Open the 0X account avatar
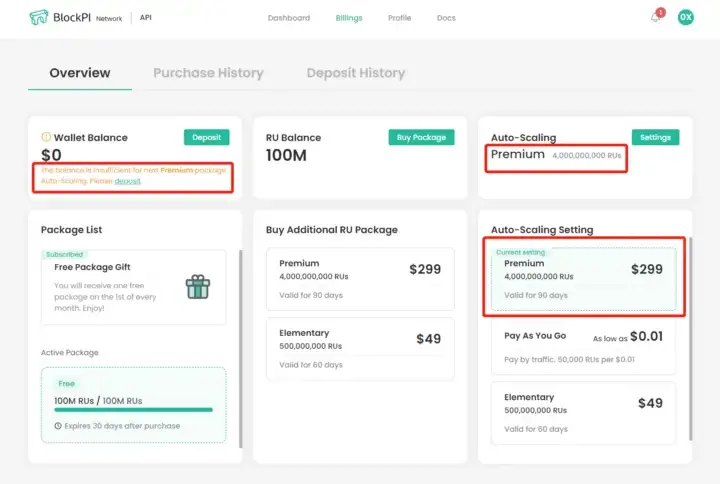The width and height of the screenshot is (720, 484). click(686, 17)
